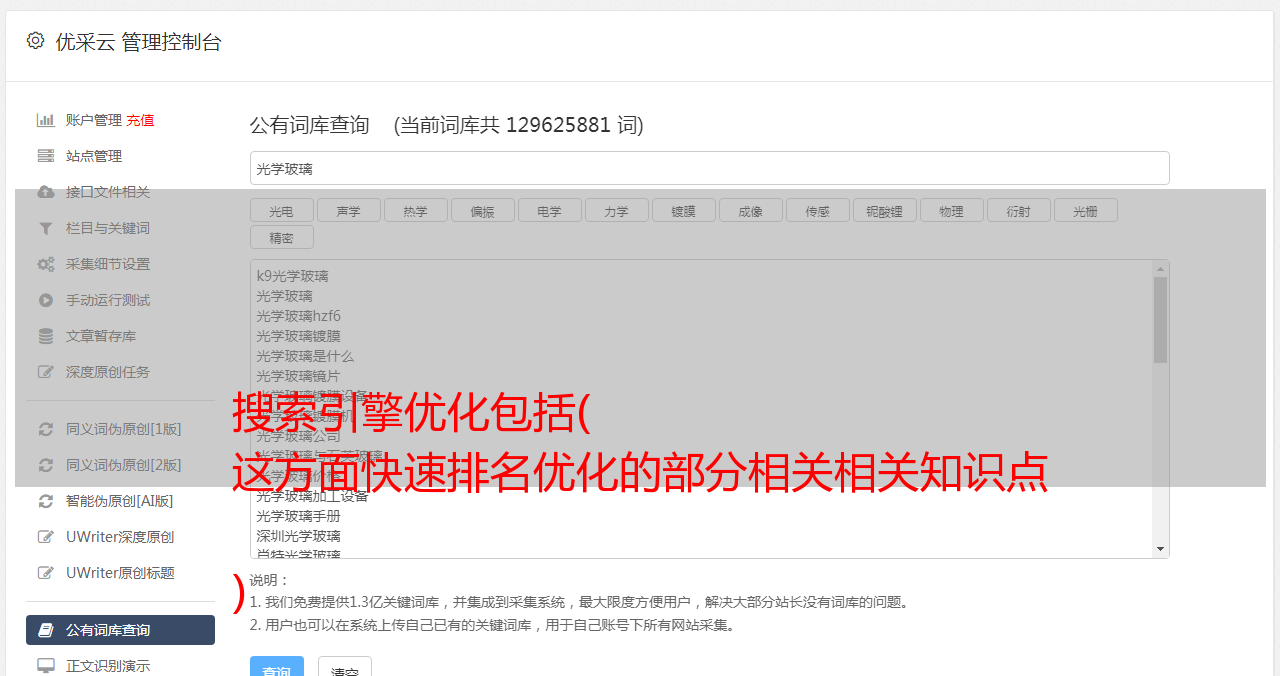Select the 光电 keyword tag
The width and height of the screenshot is (1280, 676).
coord(281,210)
